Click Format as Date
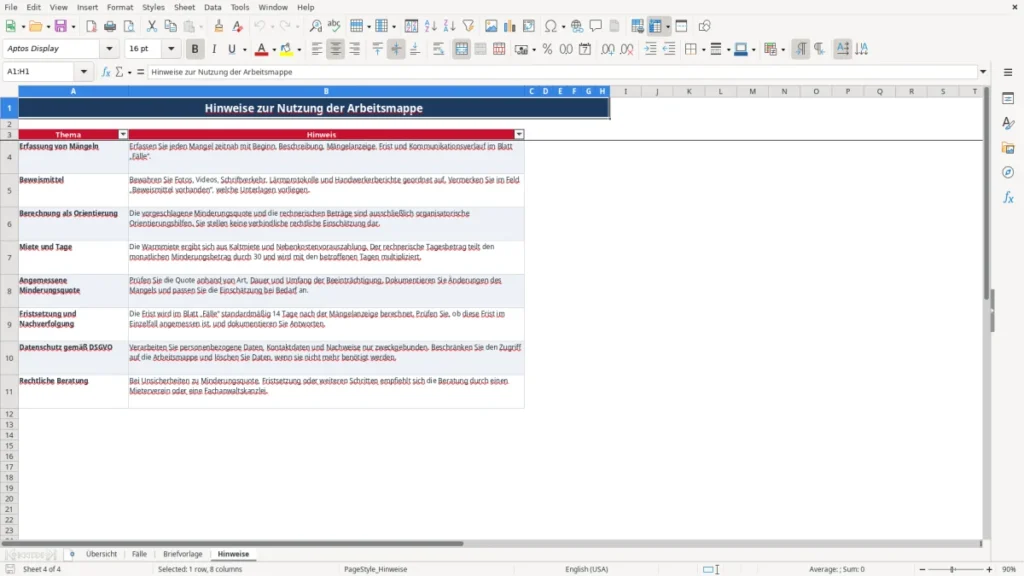 coord(585,49)
